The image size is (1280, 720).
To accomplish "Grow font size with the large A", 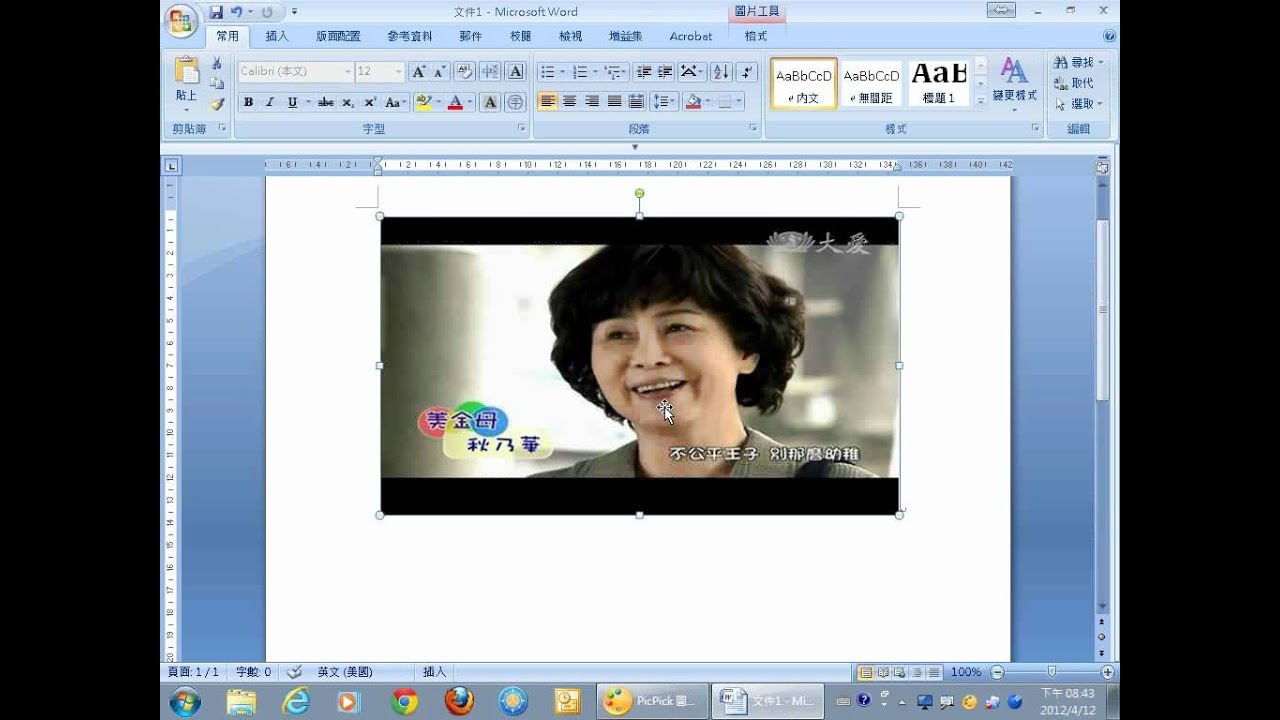I will (419, 71).
